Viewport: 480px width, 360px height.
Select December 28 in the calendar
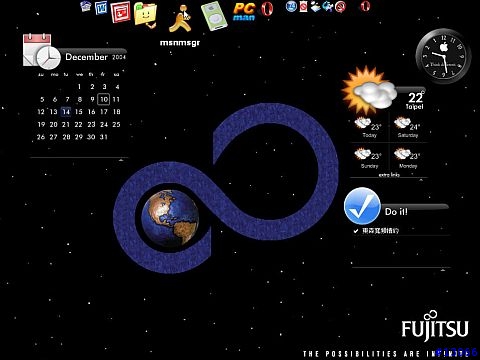click(66, 137)
